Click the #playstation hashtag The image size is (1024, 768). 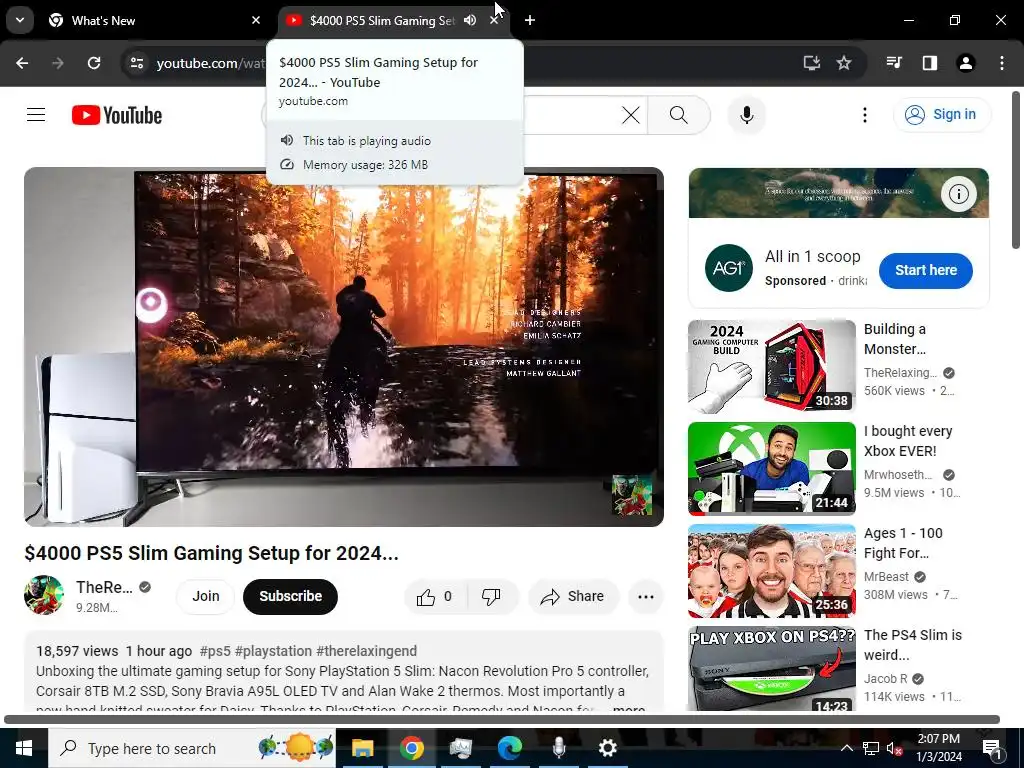273,651
